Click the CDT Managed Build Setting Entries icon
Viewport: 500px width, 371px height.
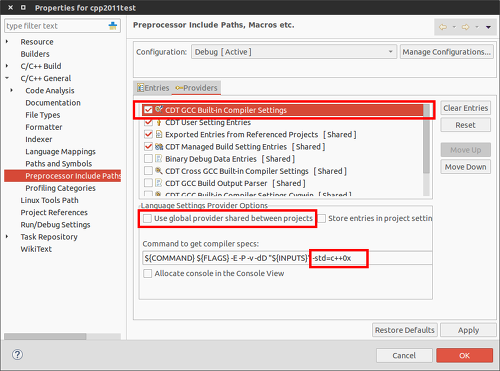159,147
